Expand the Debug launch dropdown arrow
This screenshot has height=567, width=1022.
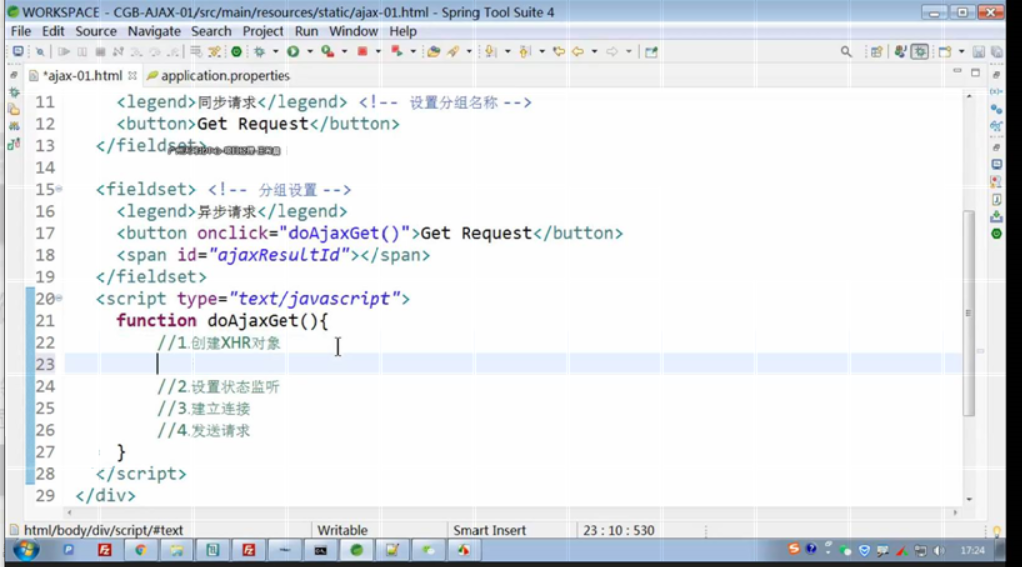click(x=275, y=51)
